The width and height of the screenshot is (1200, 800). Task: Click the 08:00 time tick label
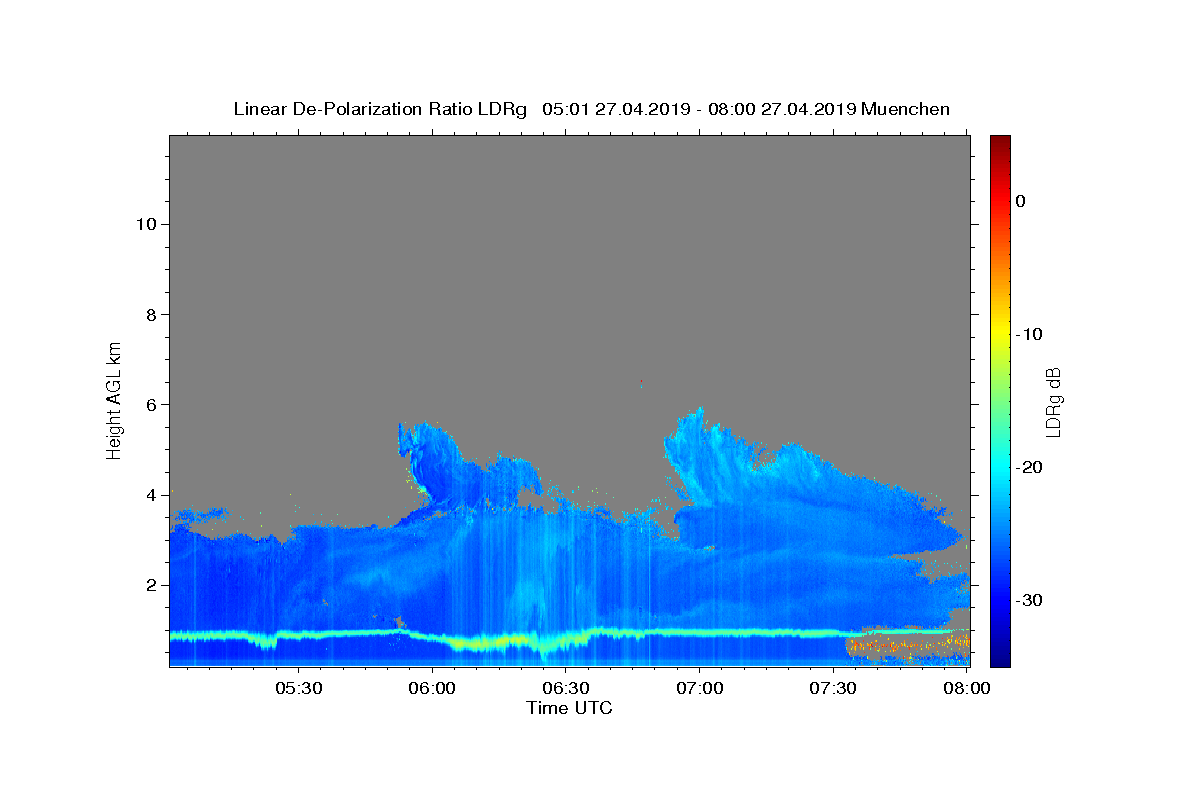(966, 688)
